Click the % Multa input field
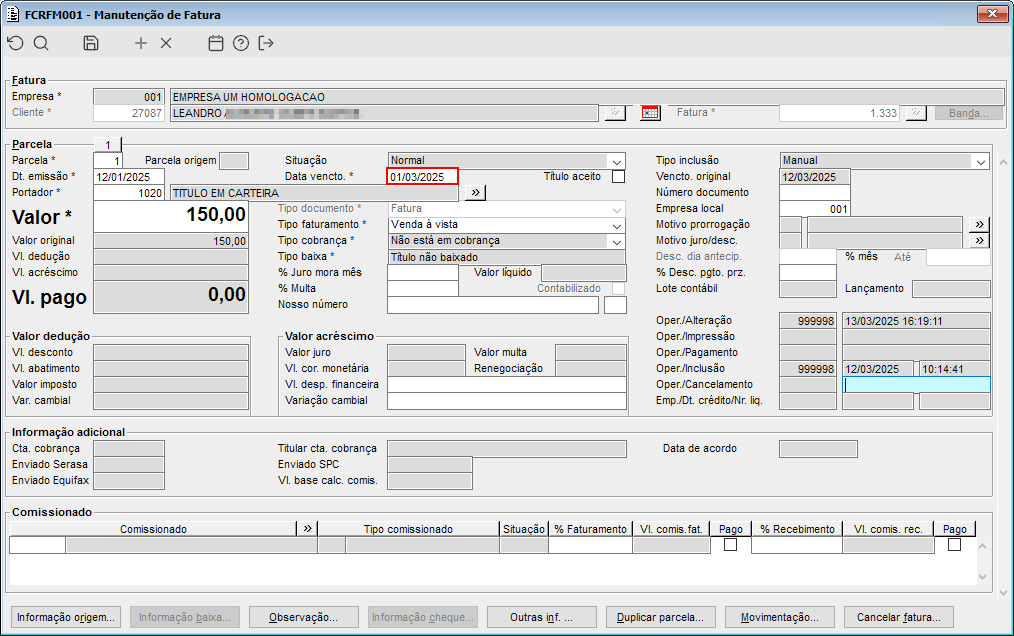The image size is (1014, 636). (x=422, y=289)
